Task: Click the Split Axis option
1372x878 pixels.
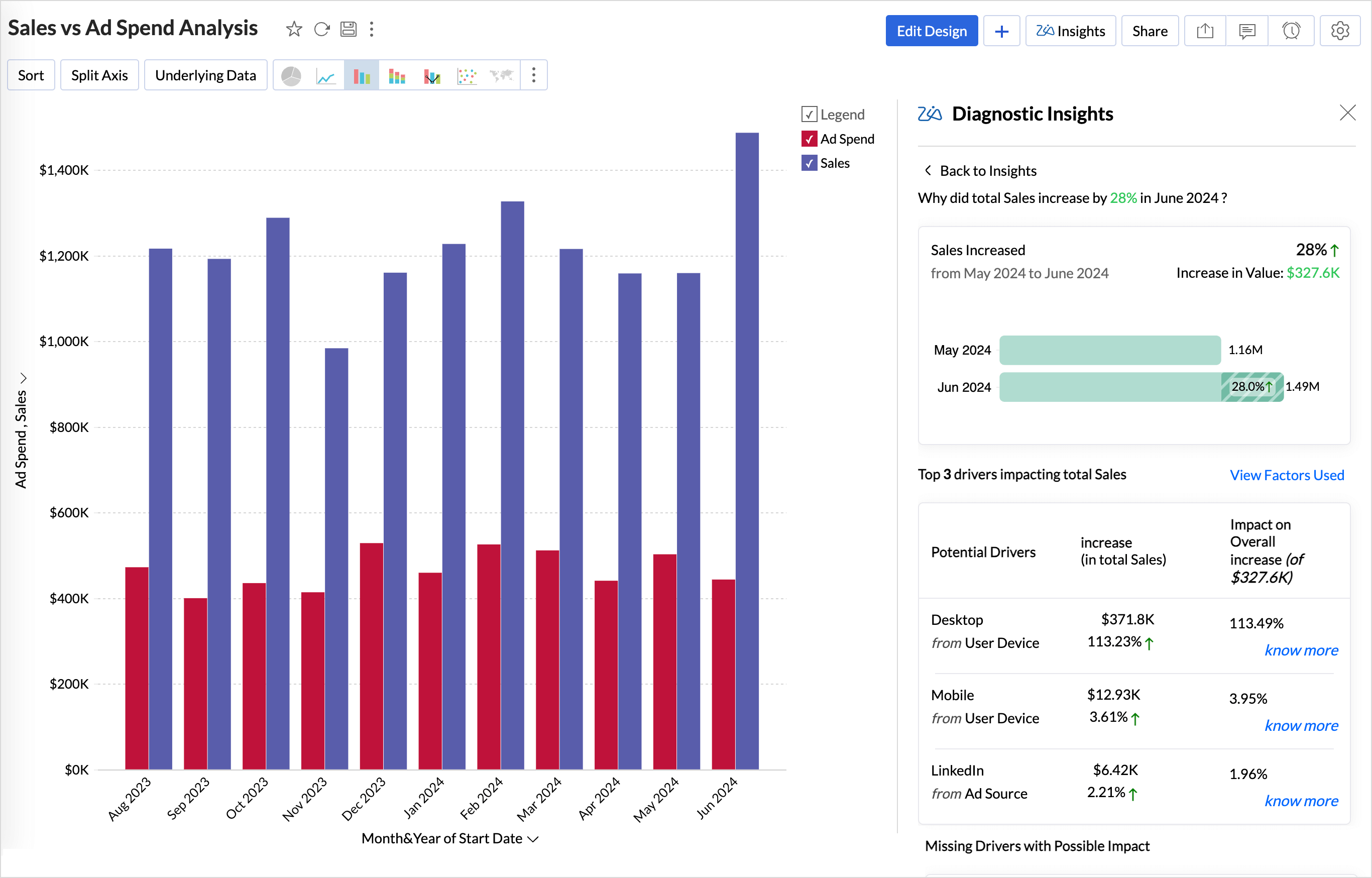Action: click(x=99, y=75)
